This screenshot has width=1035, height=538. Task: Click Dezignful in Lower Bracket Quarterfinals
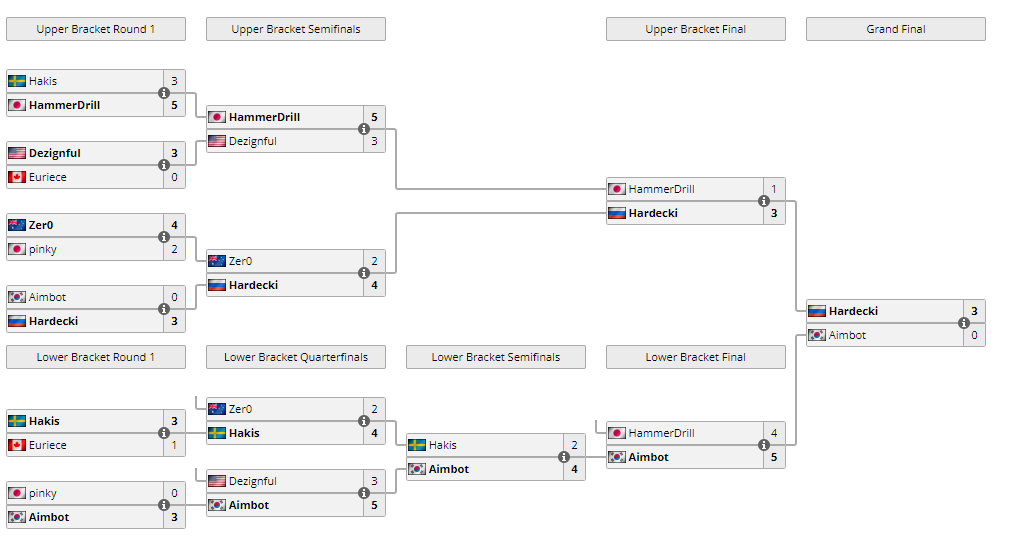click(253, 481)
